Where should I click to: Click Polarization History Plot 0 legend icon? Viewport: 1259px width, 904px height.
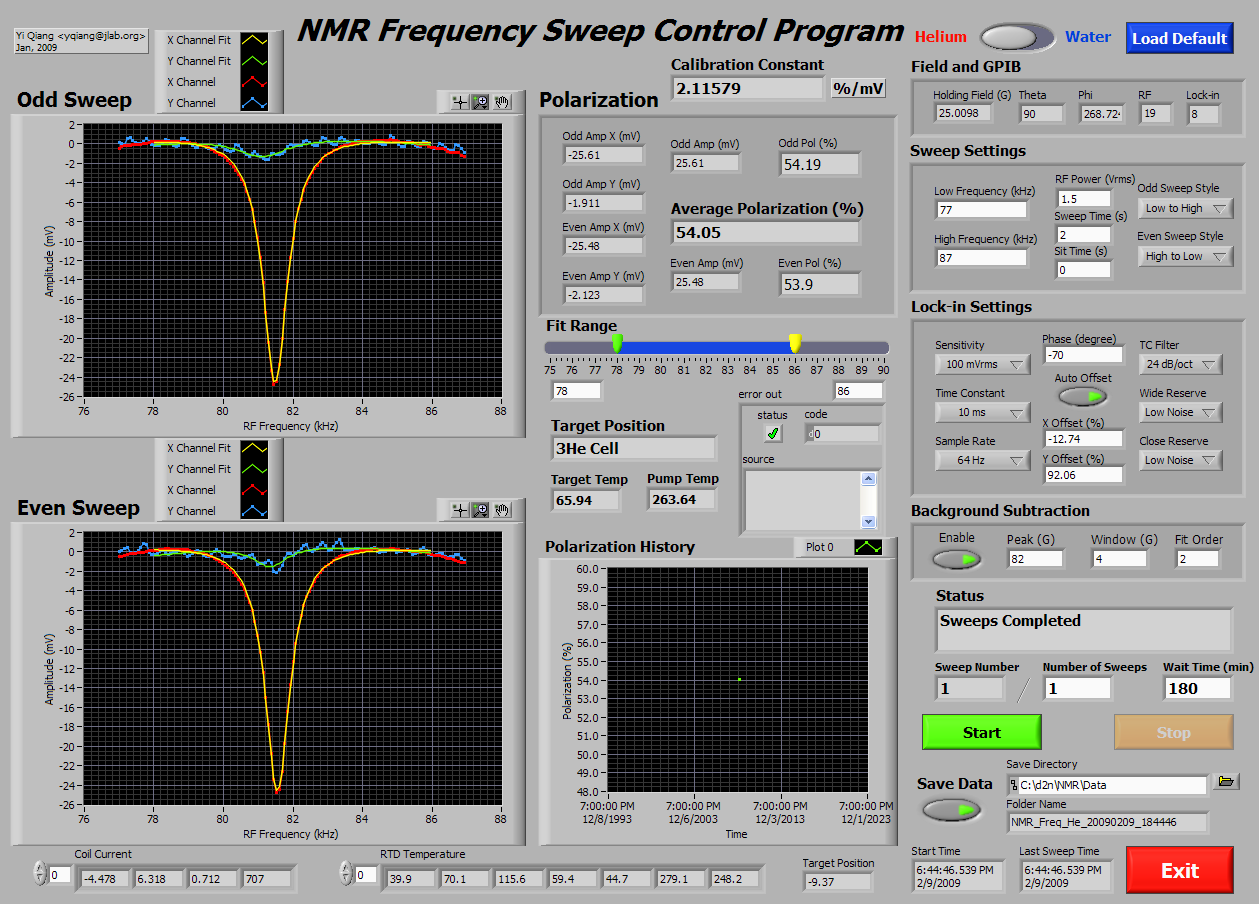tap(868, 547)
